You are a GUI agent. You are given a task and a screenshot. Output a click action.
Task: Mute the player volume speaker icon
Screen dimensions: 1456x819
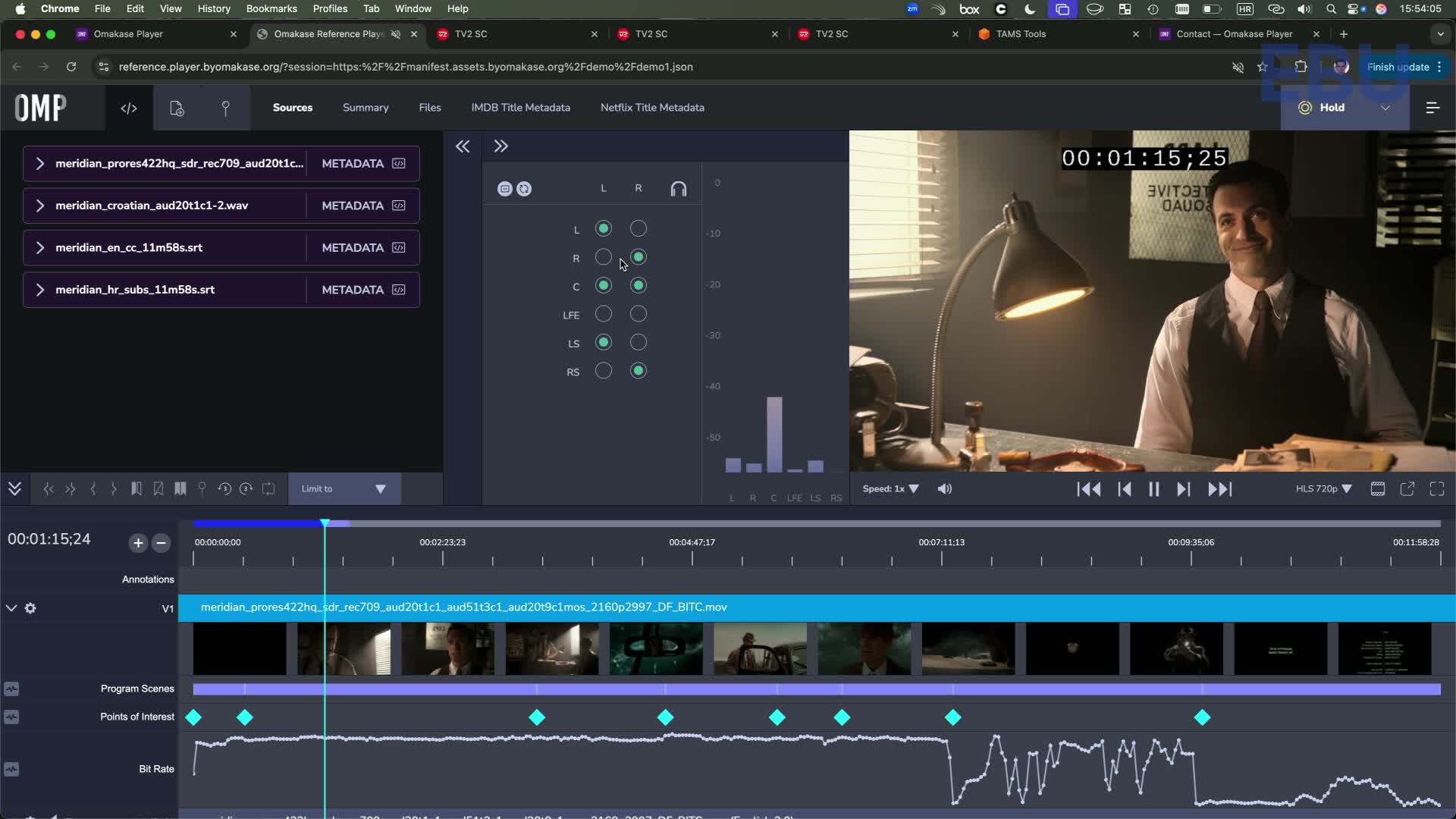[x=945, y=489]
